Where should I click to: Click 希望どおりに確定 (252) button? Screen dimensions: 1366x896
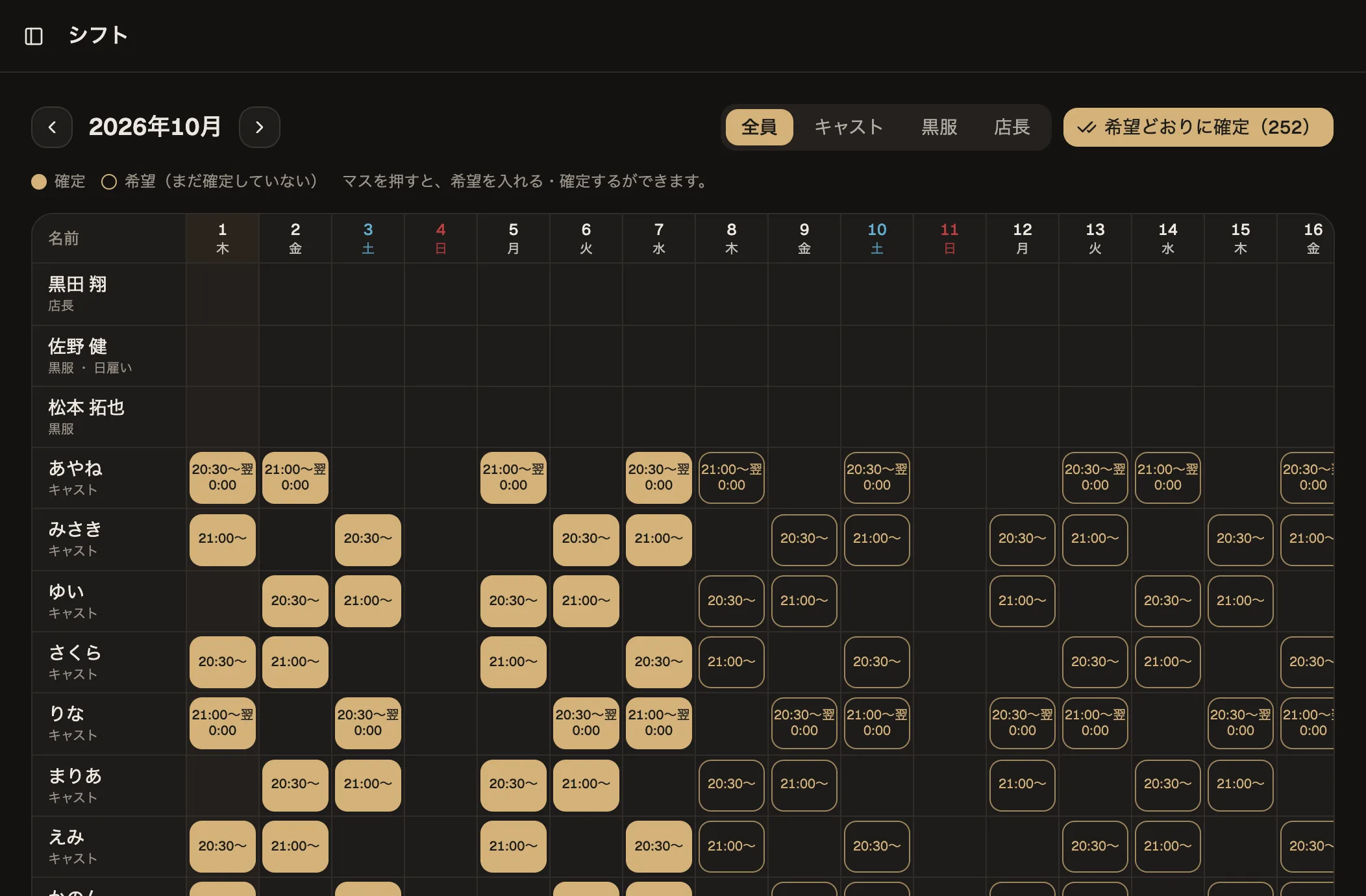click(1198, 127)
